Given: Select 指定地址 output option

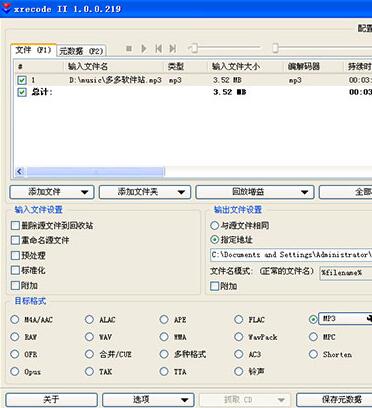Looking at the screenshot, I should pyautogui.click(x=215, y=239).
